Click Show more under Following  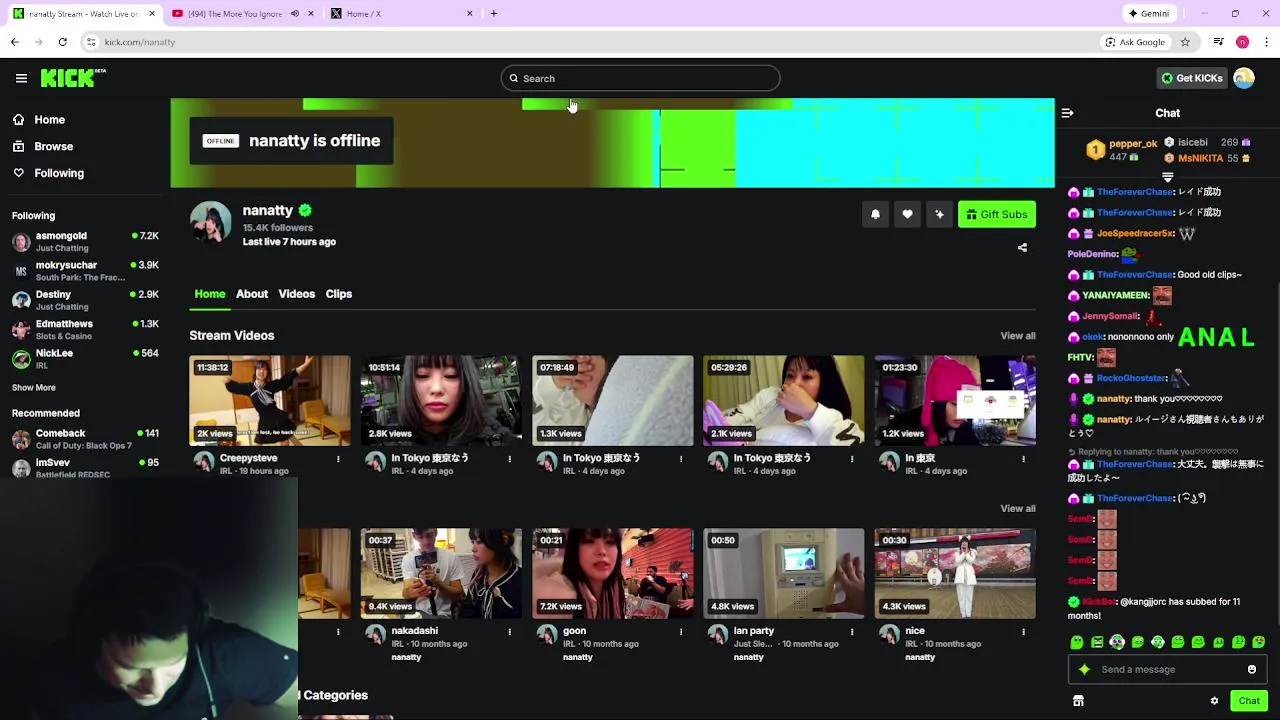(x=34, y=388)
